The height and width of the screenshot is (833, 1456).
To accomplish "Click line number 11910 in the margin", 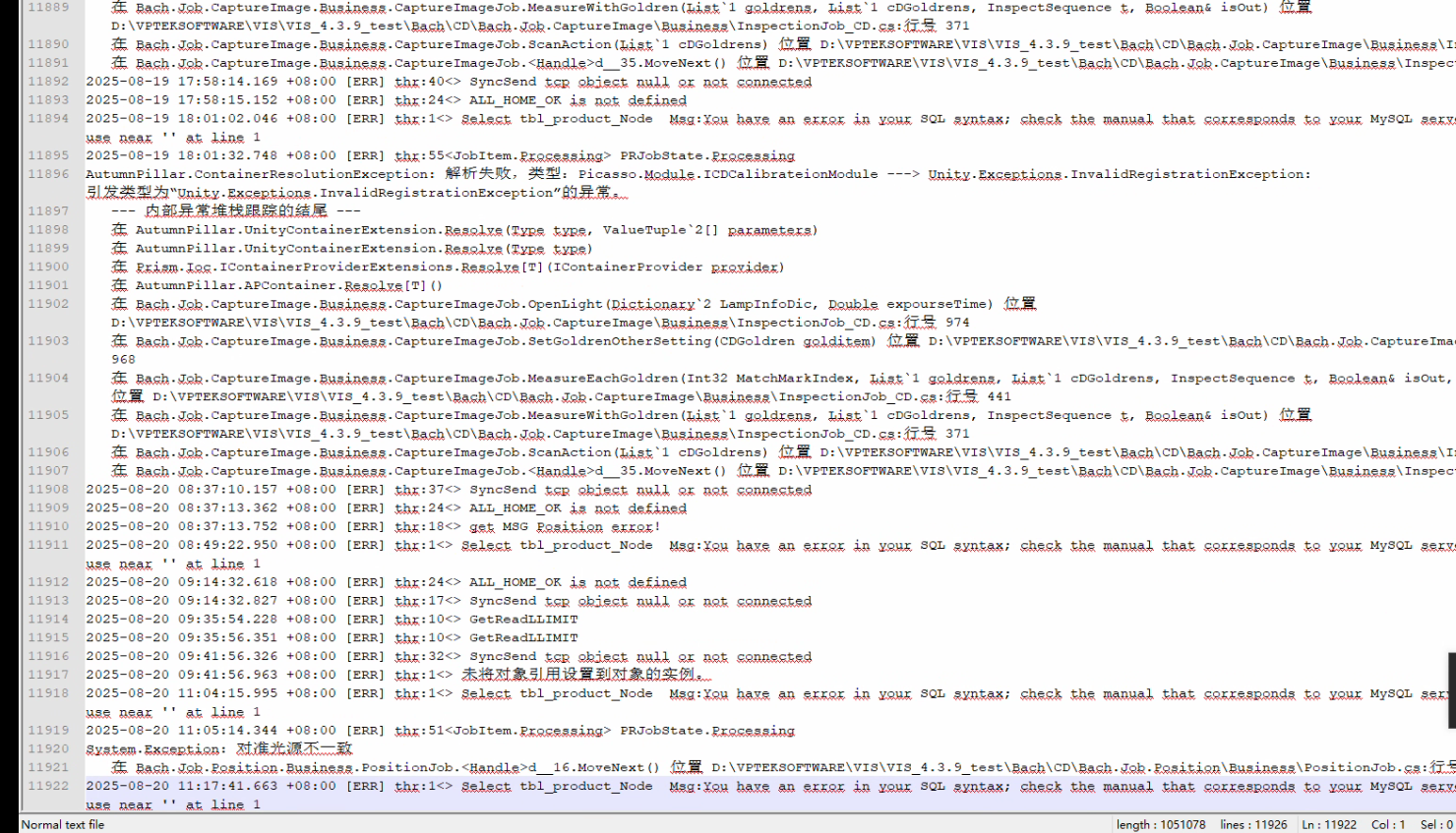I will [48, 526].
